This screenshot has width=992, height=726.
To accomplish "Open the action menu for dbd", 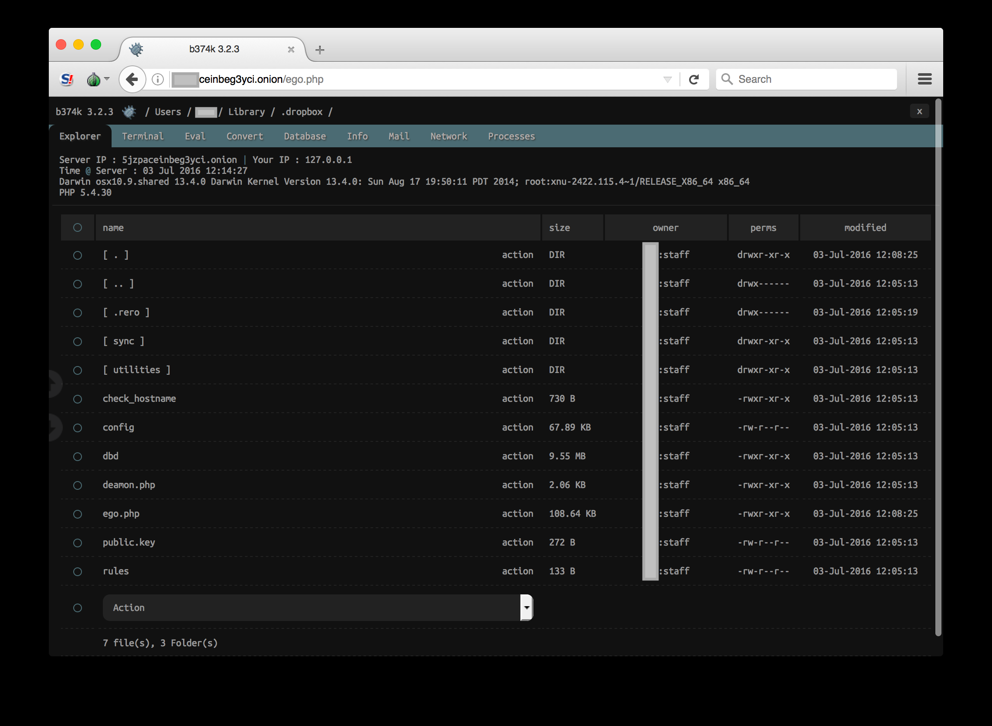I will (517, 457).
